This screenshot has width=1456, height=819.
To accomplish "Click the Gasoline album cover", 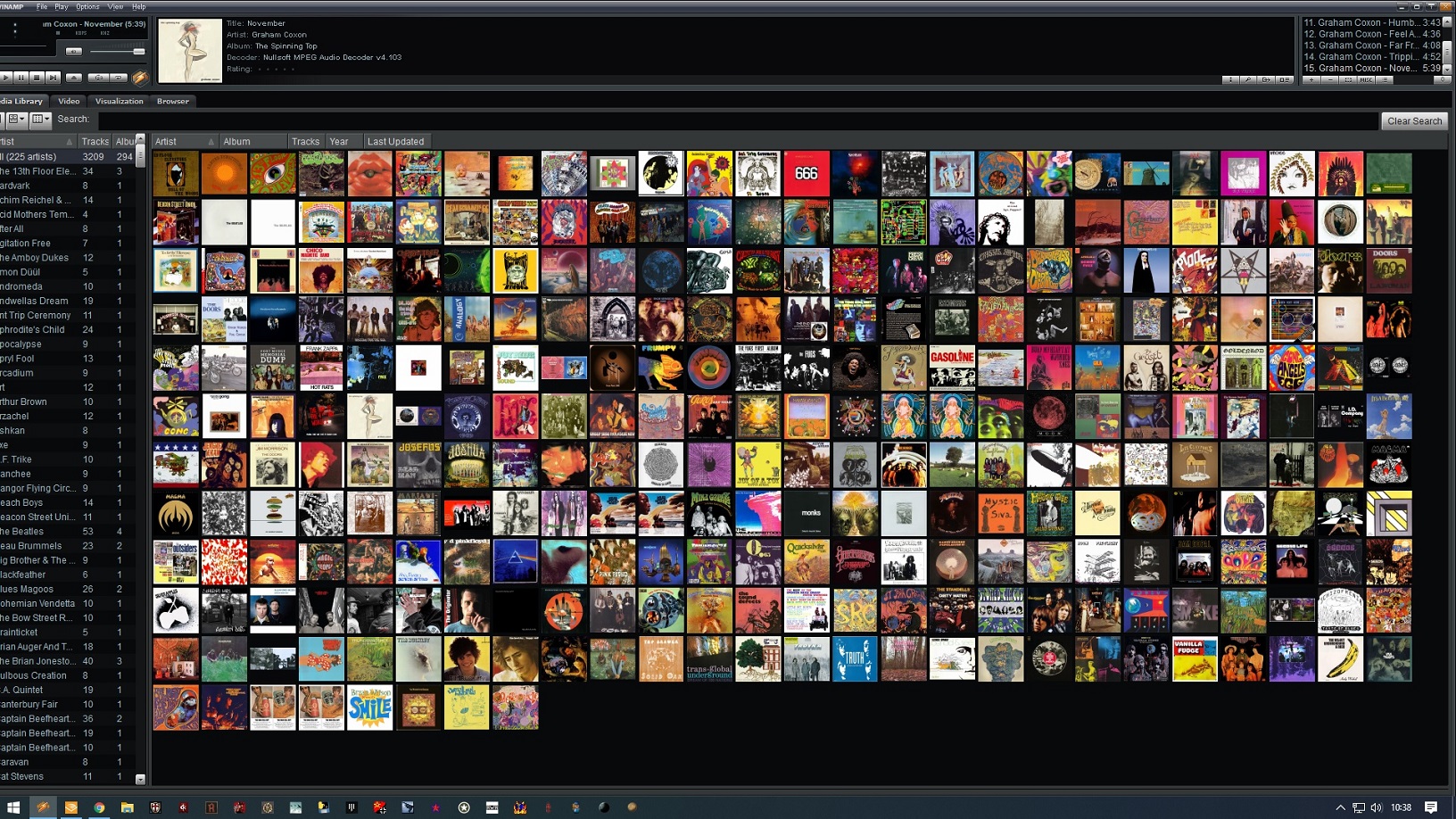I will (952, 368).
